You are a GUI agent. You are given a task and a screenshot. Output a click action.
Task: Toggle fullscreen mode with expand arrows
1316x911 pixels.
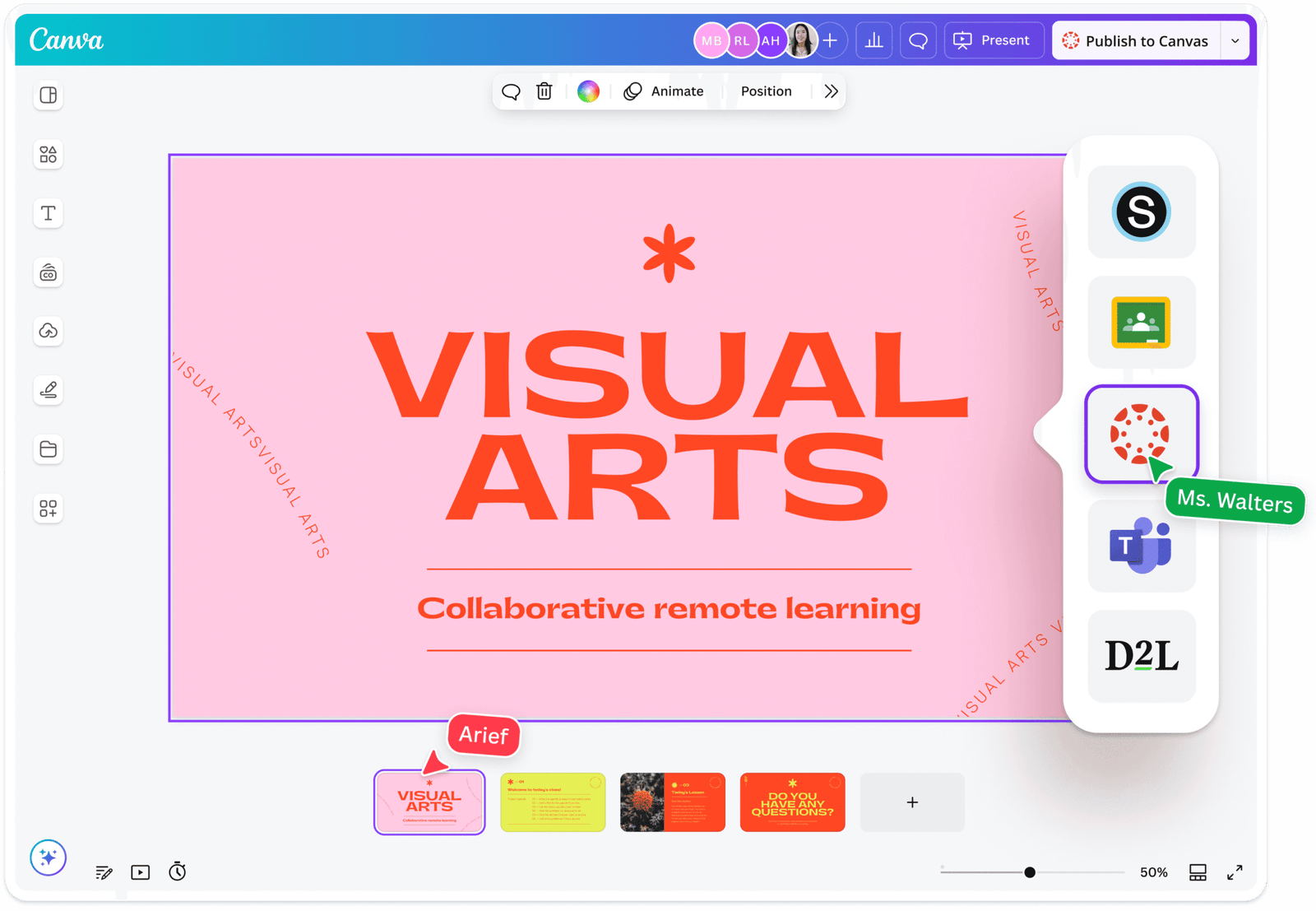tap(1235, 872)
